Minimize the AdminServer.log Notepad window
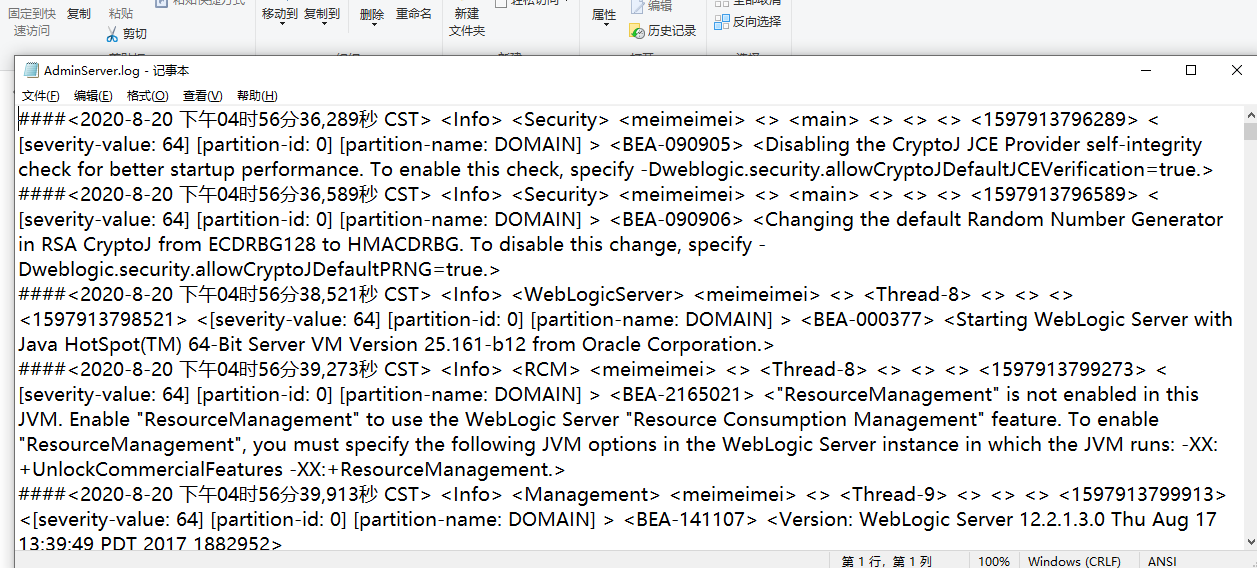 [x=1145, y=70]
